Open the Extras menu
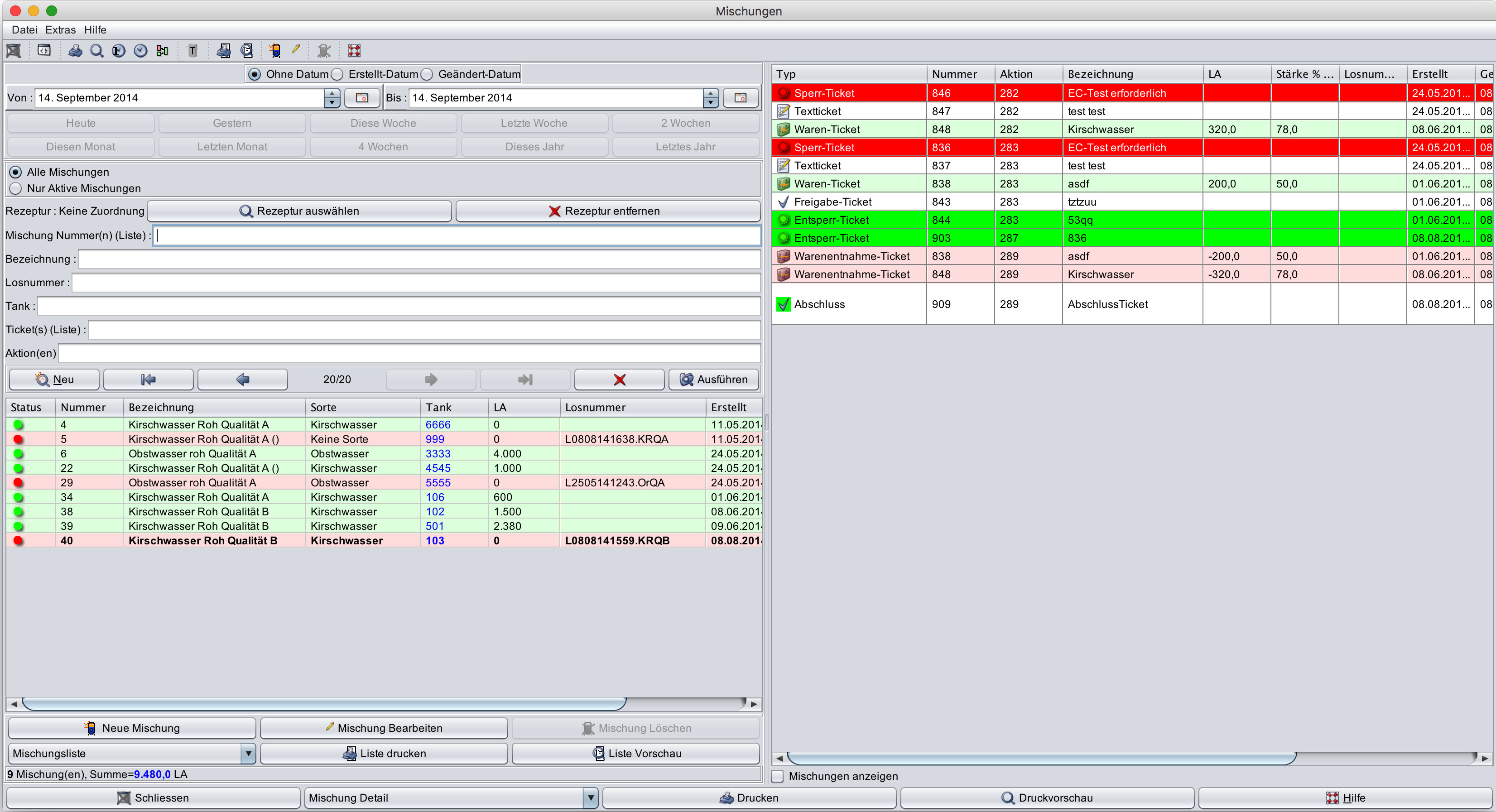This screenshot has width=1496, height=812. point(60,29)
